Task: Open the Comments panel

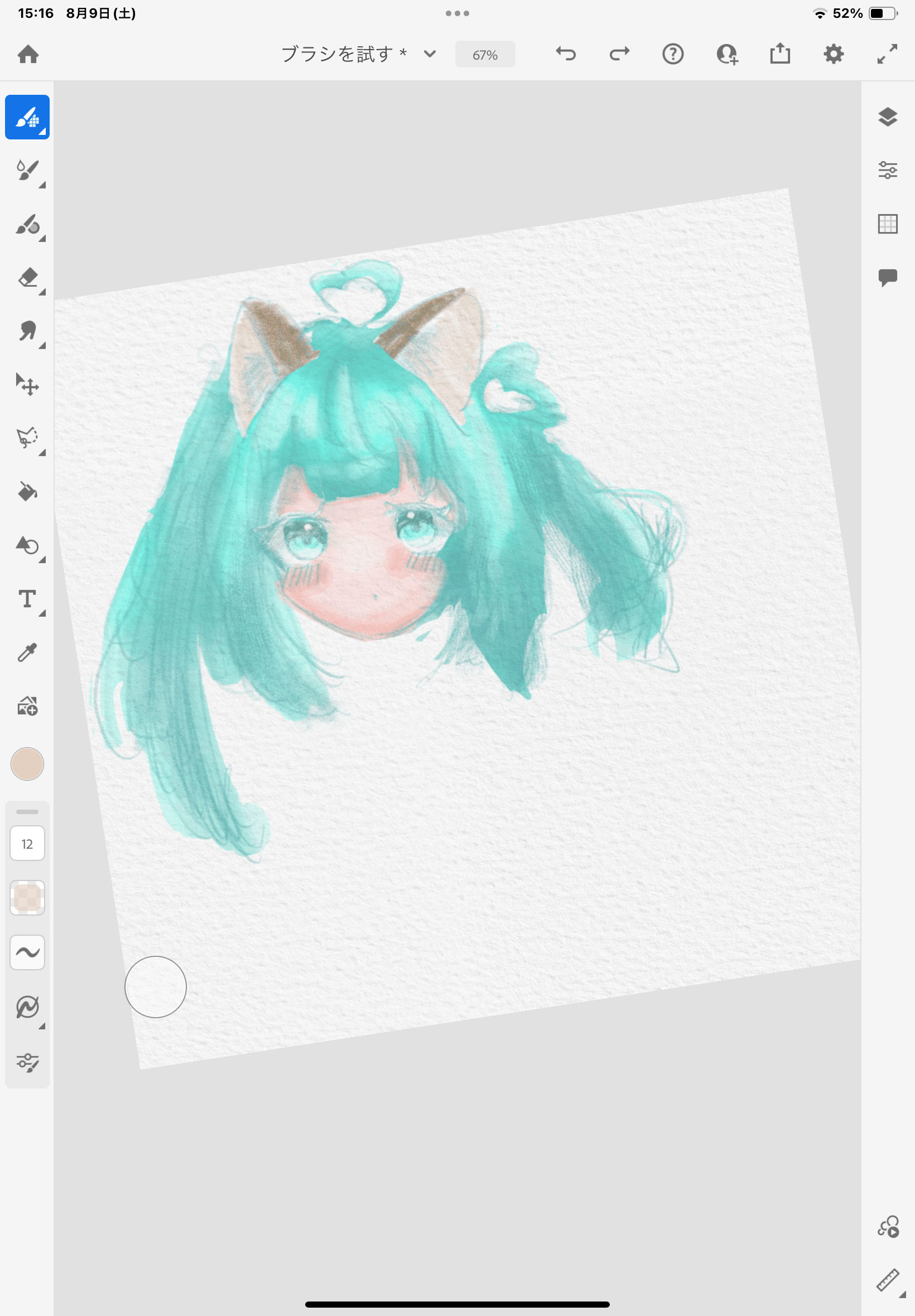Action: tap(888, 277)
